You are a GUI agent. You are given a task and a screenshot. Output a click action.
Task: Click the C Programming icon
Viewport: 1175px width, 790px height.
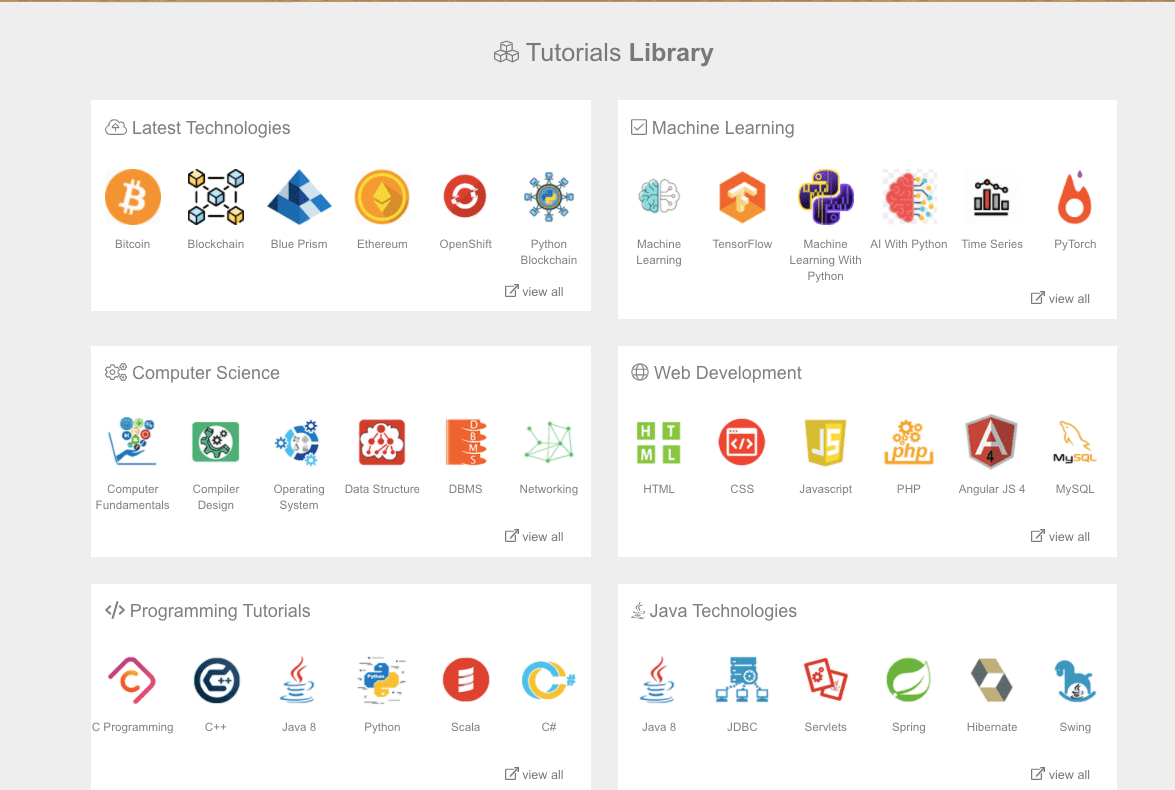click(x=133, y=680)
